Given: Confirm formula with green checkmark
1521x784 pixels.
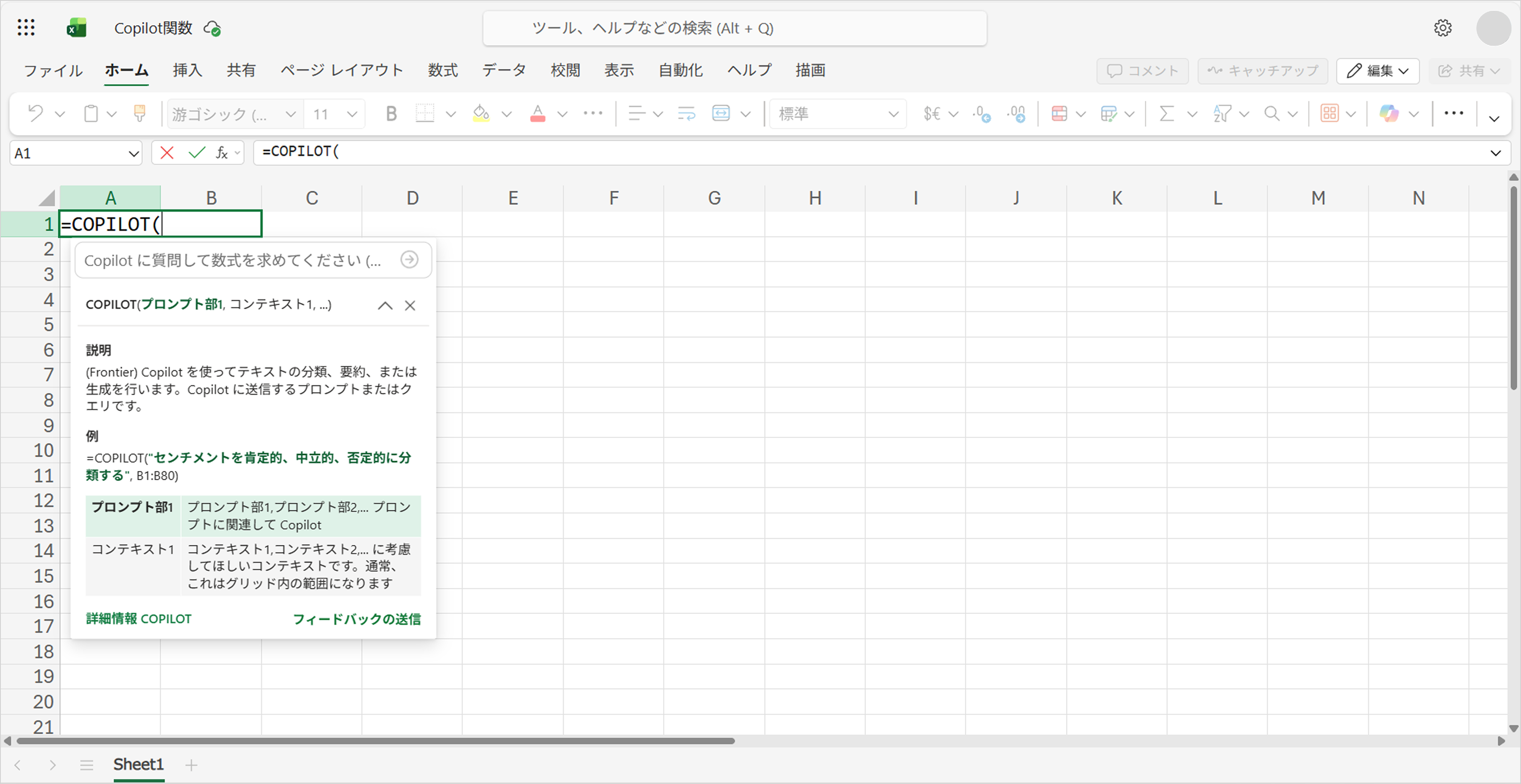Looking at the screenshot, I should (197, 154).
